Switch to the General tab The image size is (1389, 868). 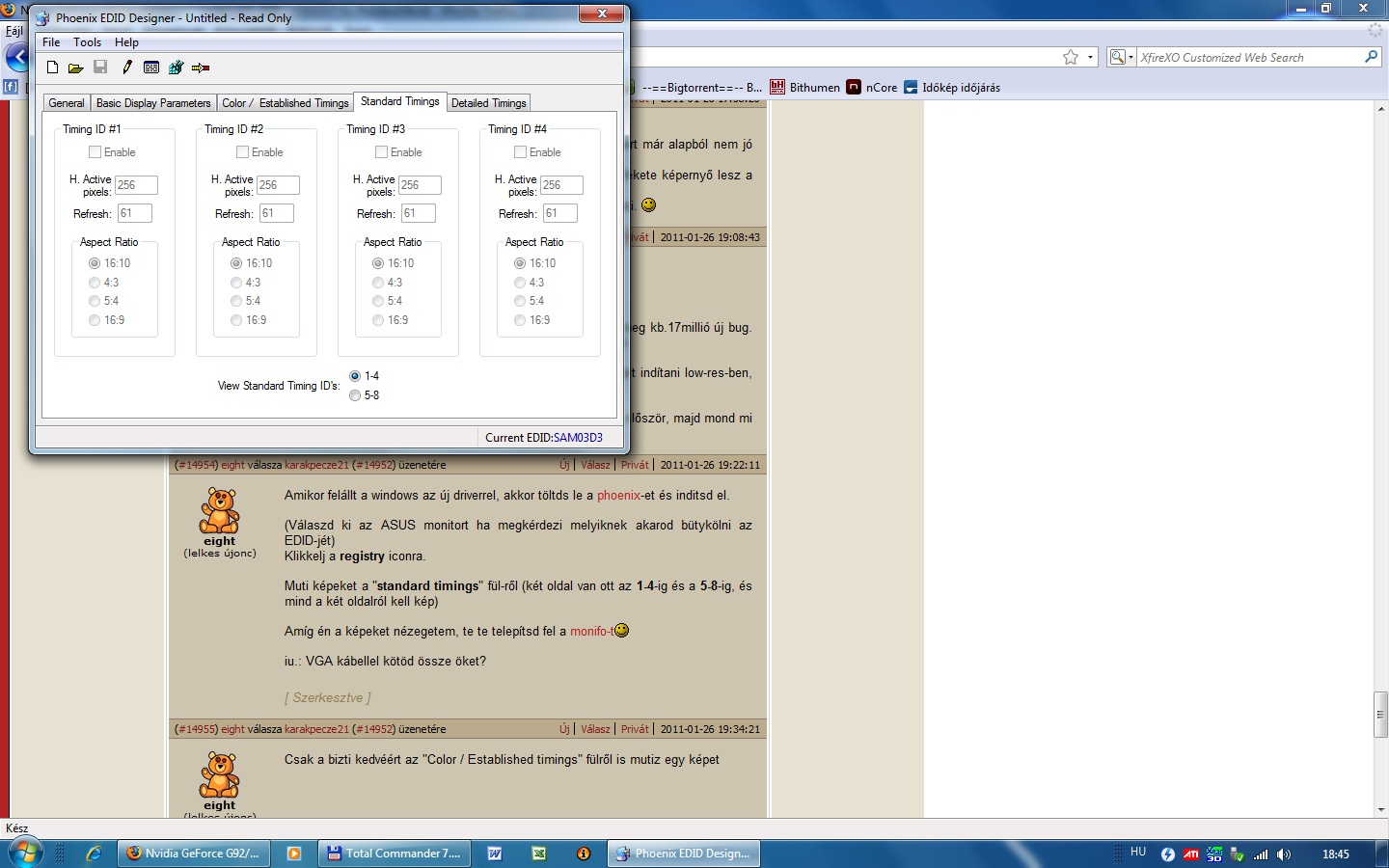click(67, 103)
